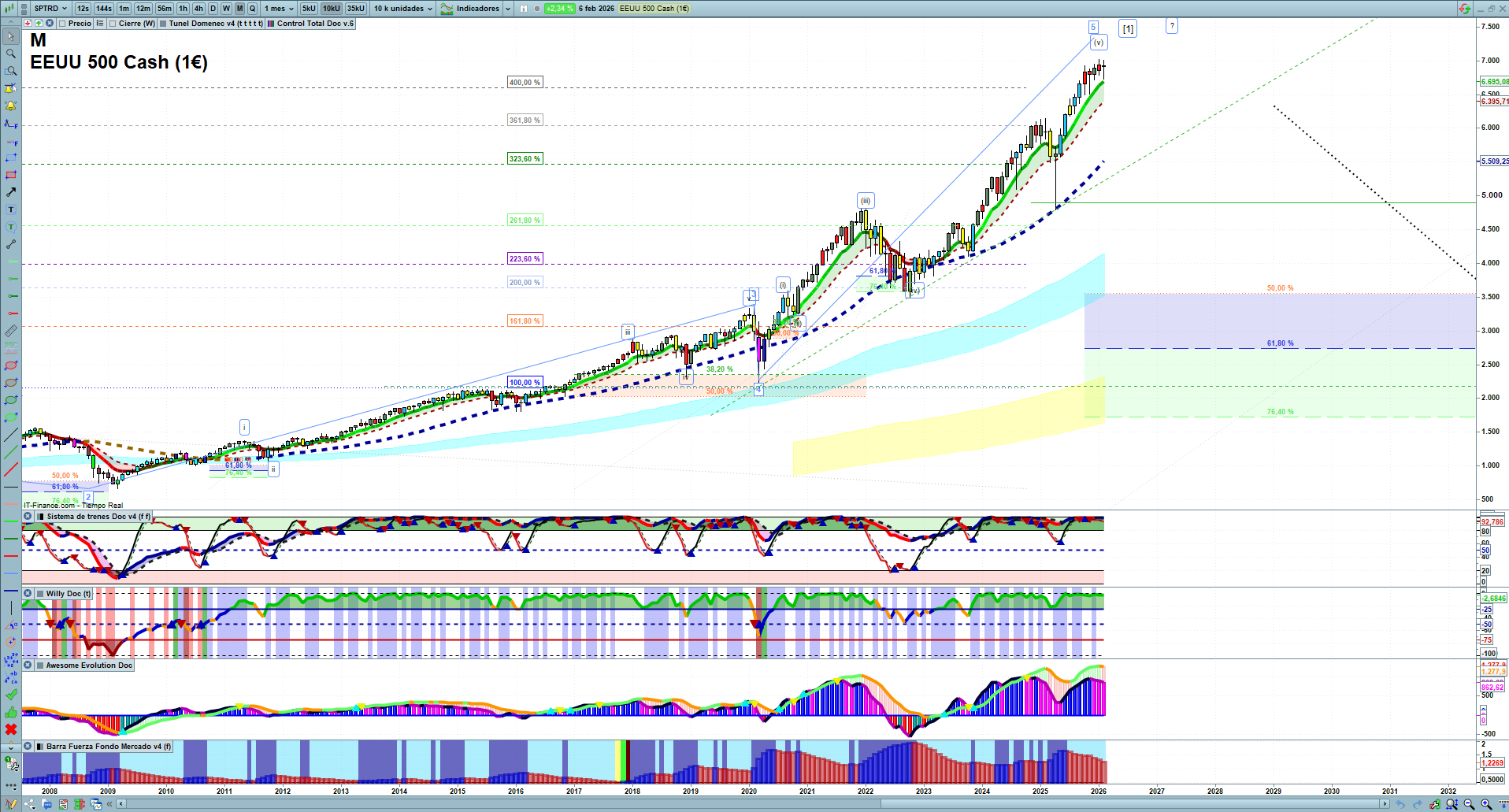Choose the text T tool
Image resolution: width=1509 pixels, height=812 pixels.
[x=11, y=209]
